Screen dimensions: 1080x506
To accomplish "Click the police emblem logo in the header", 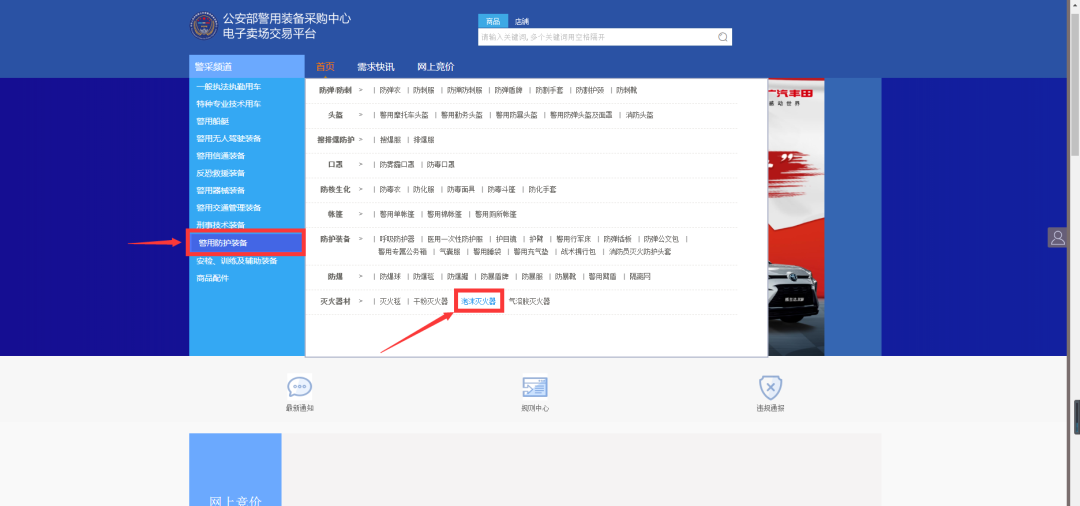I will point(203,25).
